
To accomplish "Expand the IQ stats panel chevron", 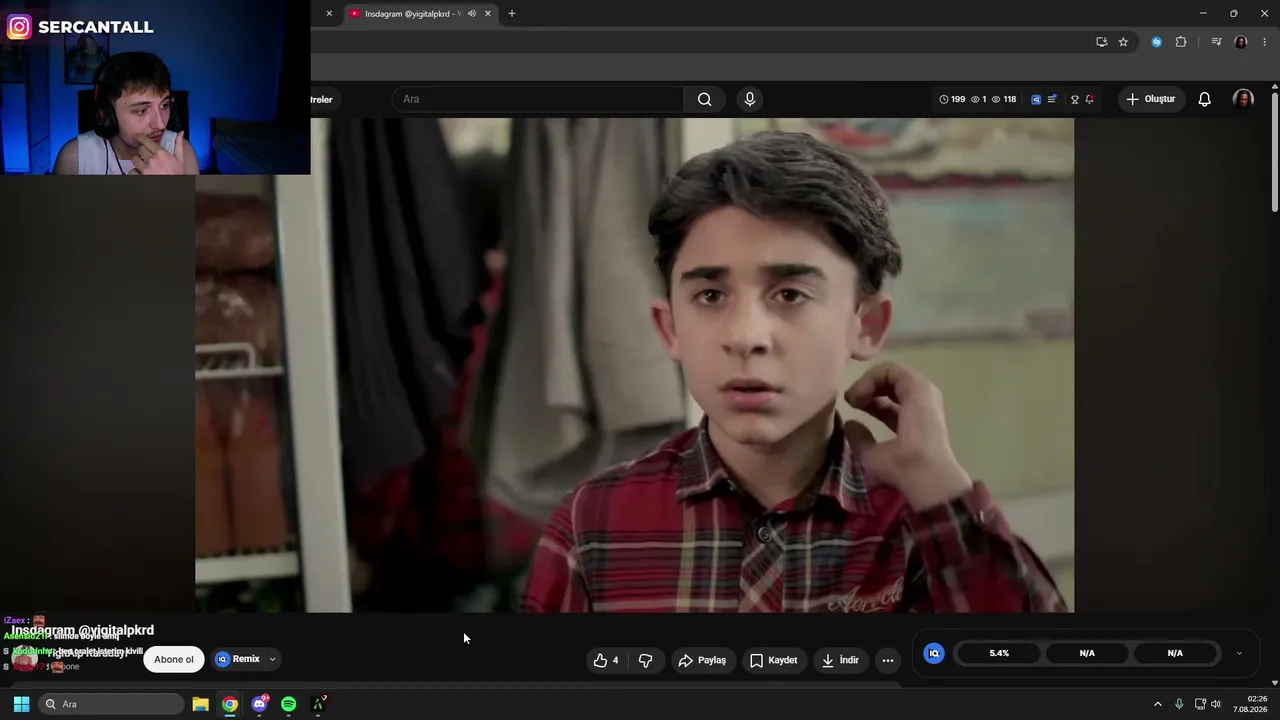I will (x=1239, y=653).
